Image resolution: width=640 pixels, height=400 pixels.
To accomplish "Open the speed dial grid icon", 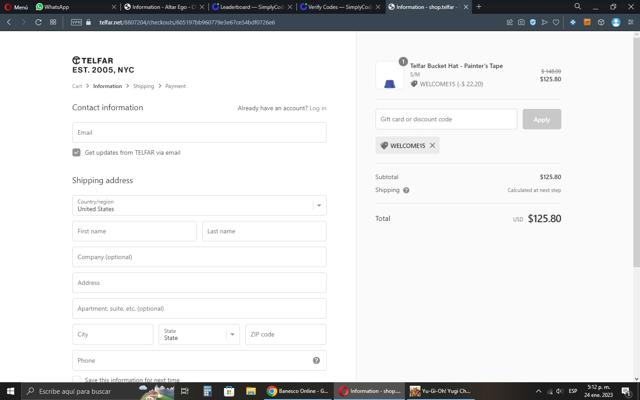I will 53,22.
